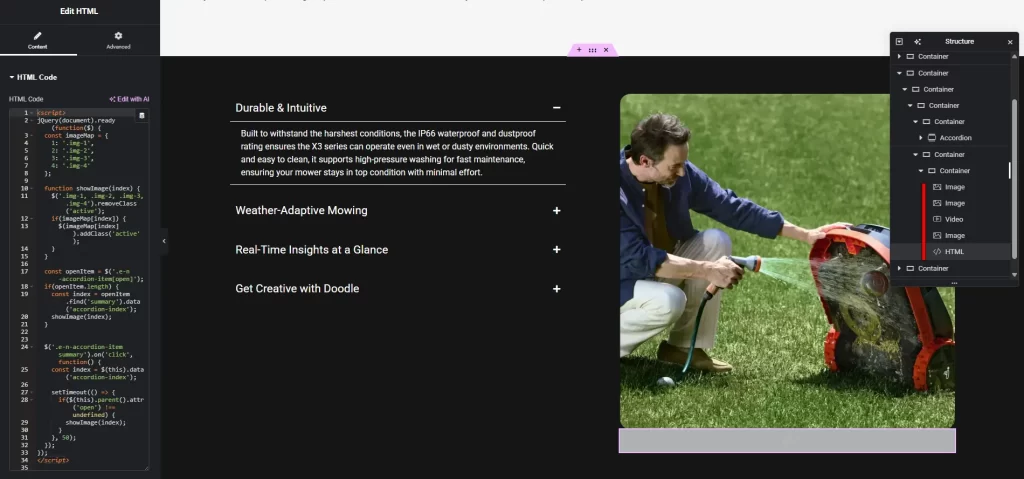Collapse the HTML Code section
This screenshot has width=1024, height=479.
coord(33,77)
